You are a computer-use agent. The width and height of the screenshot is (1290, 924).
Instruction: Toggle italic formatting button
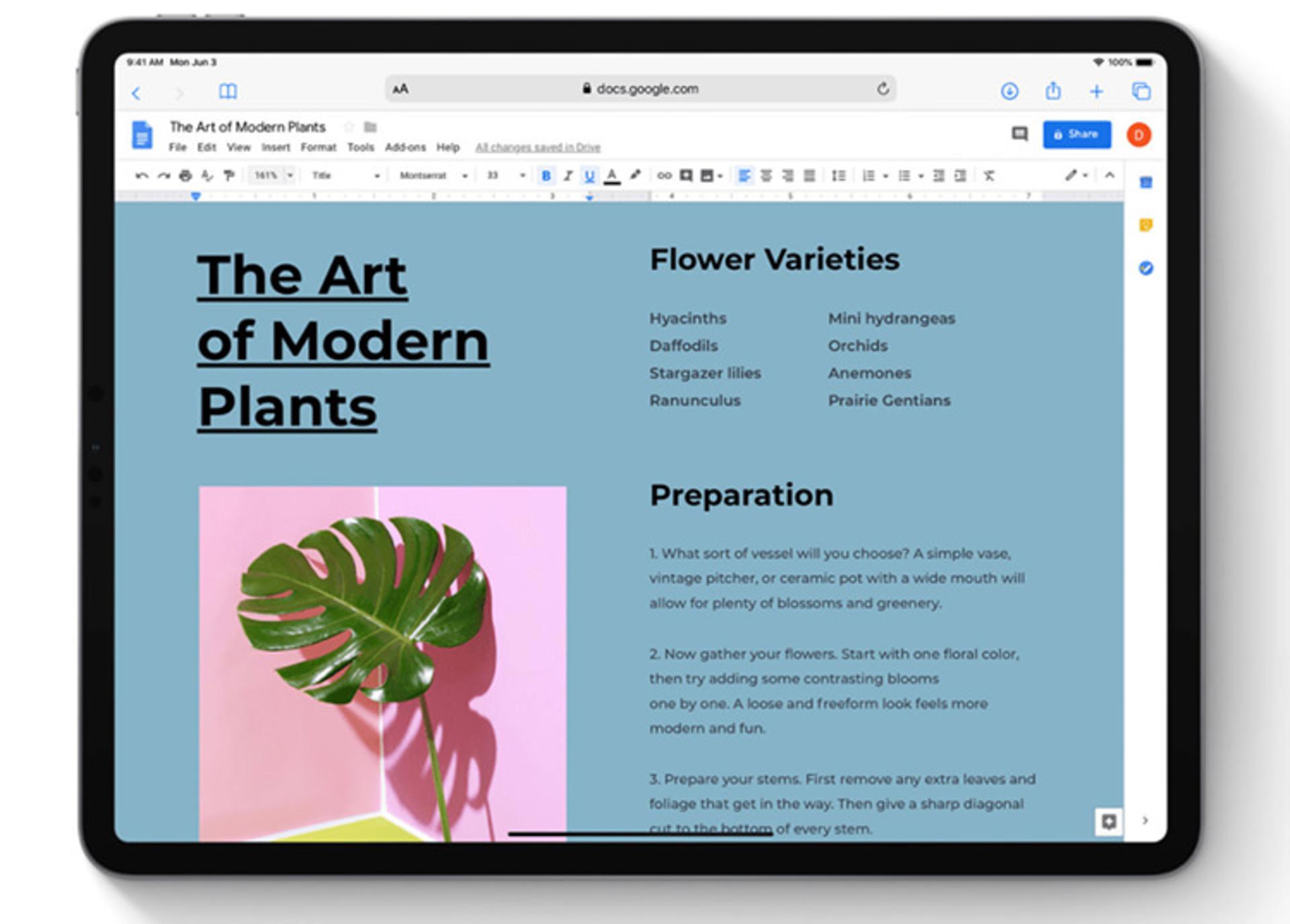tap(568, 176)
